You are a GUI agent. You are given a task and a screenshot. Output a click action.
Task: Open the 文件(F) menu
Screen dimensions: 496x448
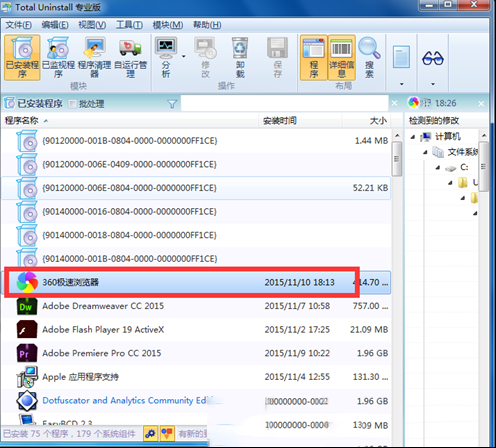[x=18, y=25]
